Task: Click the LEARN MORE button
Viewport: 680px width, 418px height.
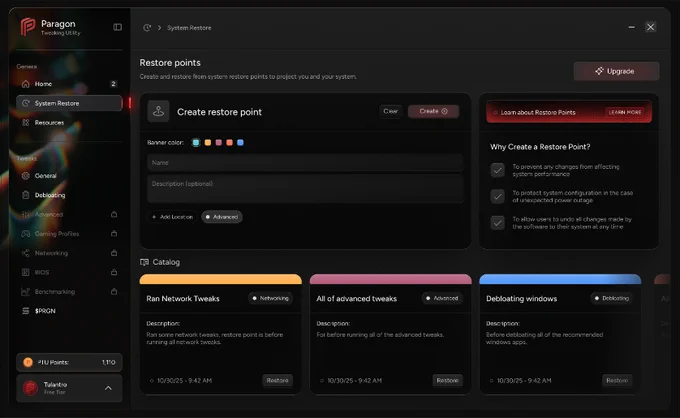Action: point(625,112)
